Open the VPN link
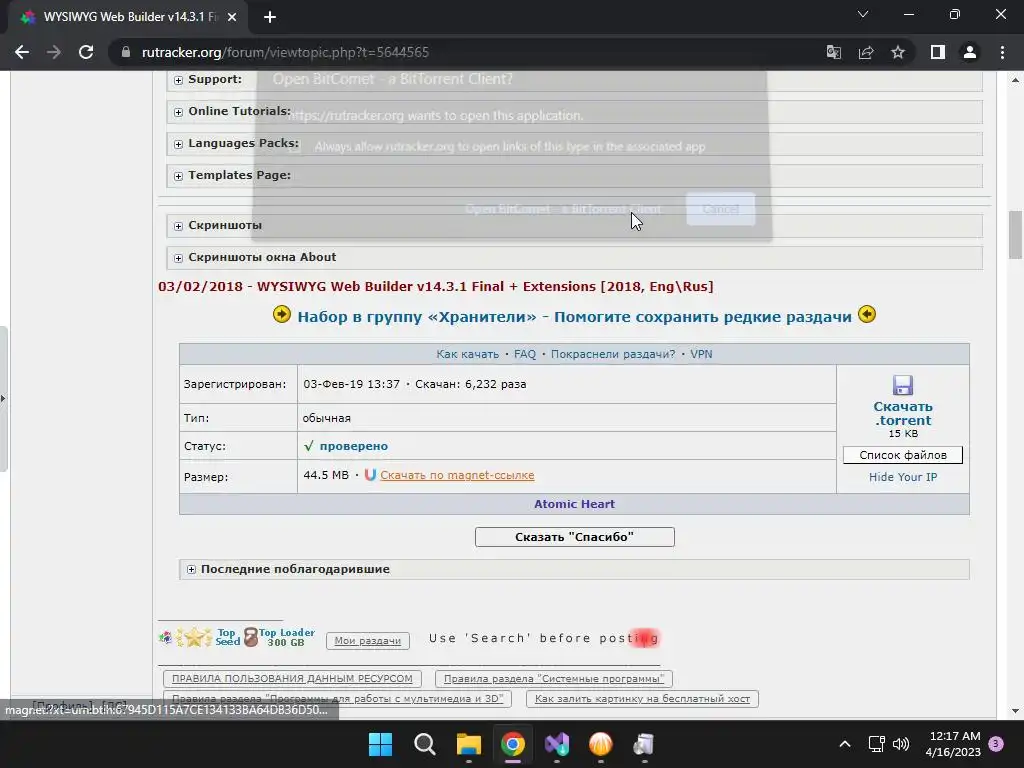Image resolution: width=1024 pixels, height=768 pixels. [701, 354]
